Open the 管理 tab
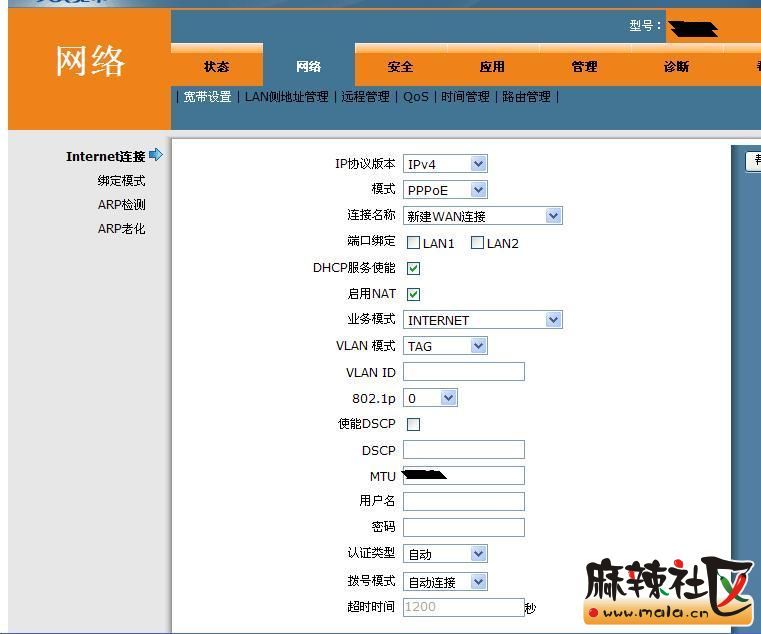This screenshot has width=761, height=634. (x=584, y=67)
